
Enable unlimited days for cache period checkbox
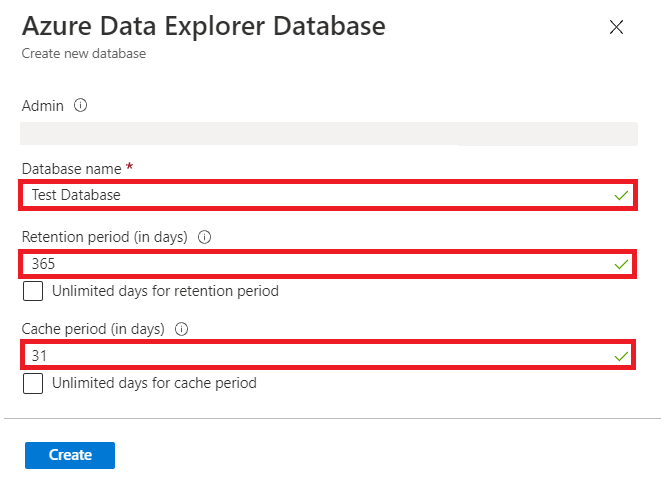pyautogui.click(x=33, y=383)
